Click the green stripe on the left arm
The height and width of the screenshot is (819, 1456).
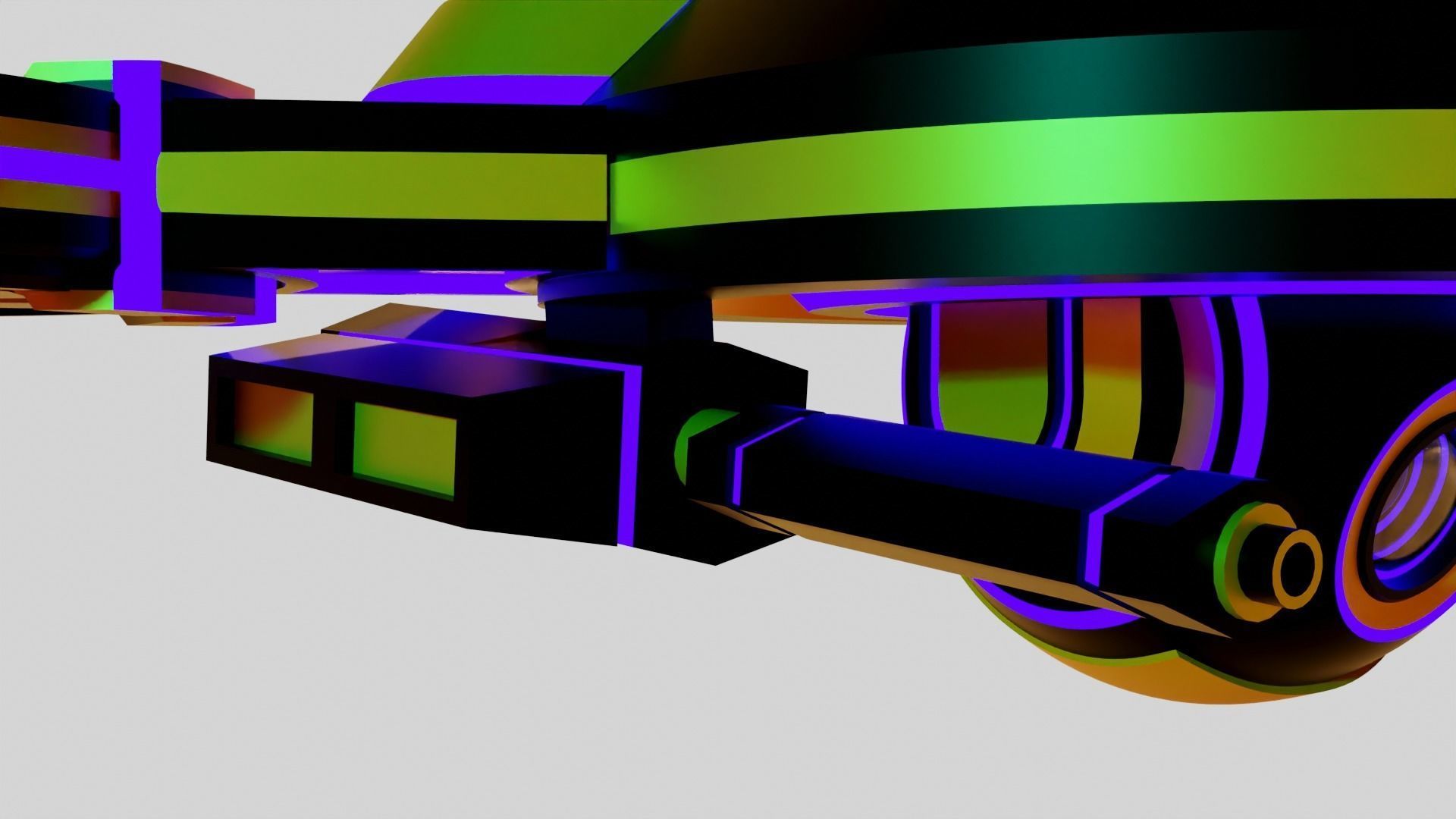[379, 186]
